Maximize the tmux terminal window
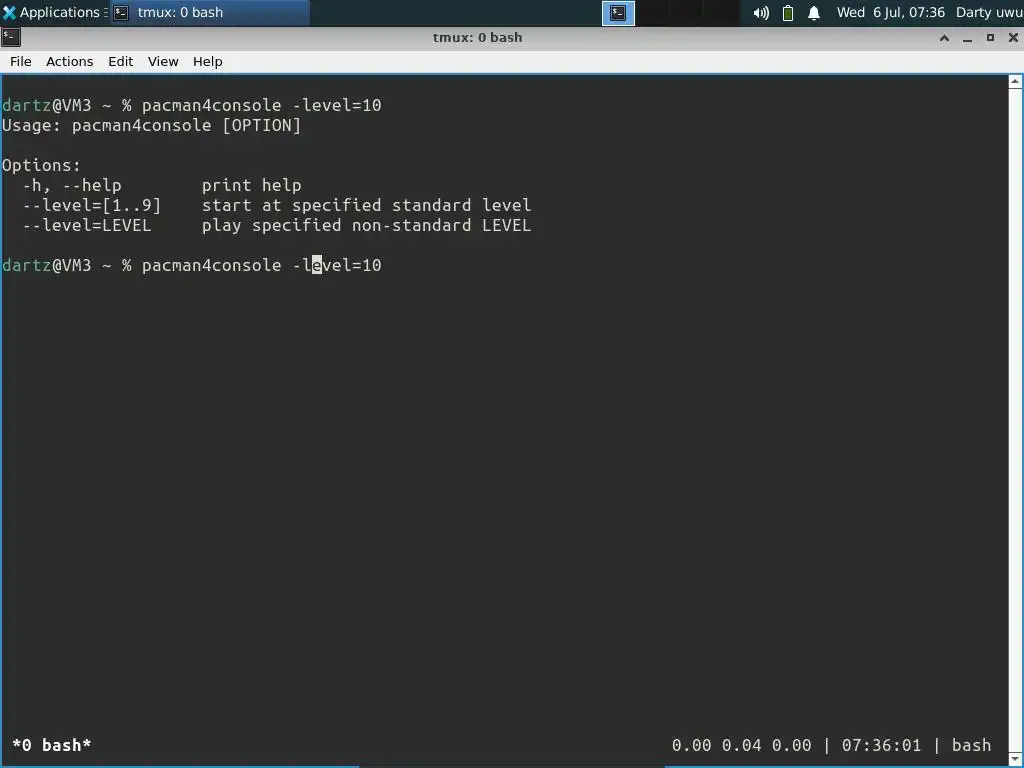1024x768 pixels. tap(990, 38)
